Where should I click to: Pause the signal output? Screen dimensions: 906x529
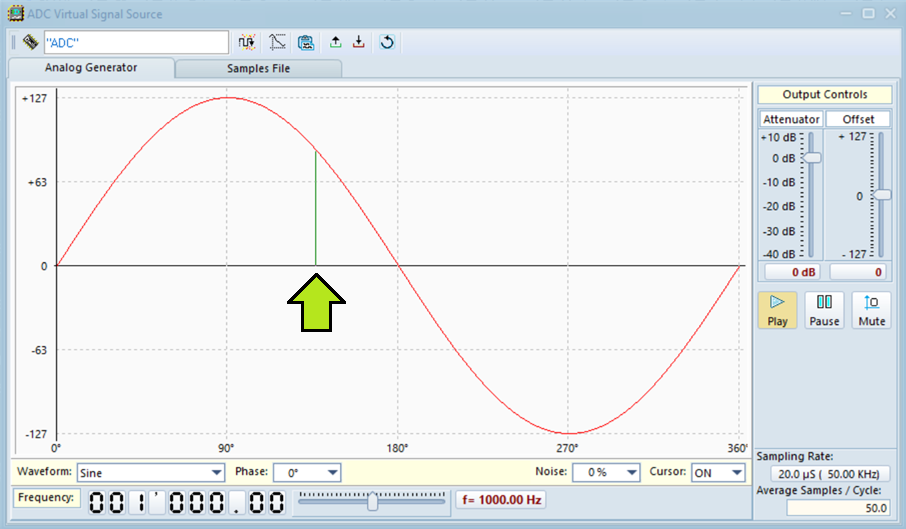point(824,311)
